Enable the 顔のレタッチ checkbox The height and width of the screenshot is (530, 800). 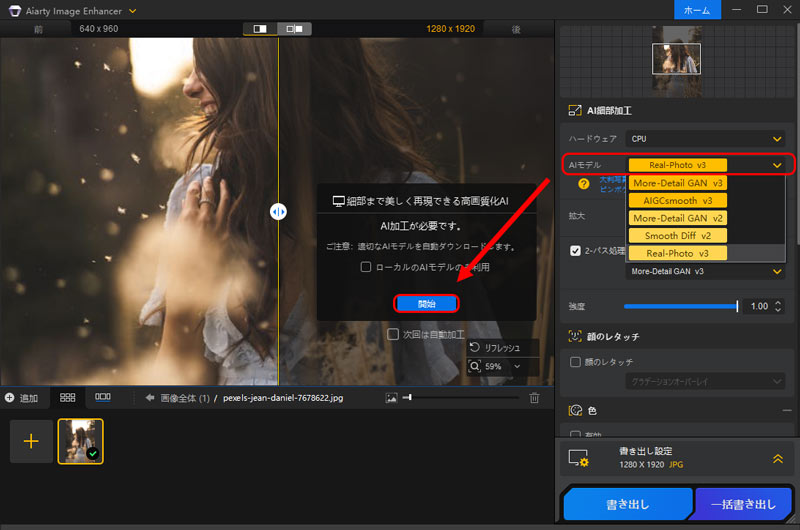575,362
